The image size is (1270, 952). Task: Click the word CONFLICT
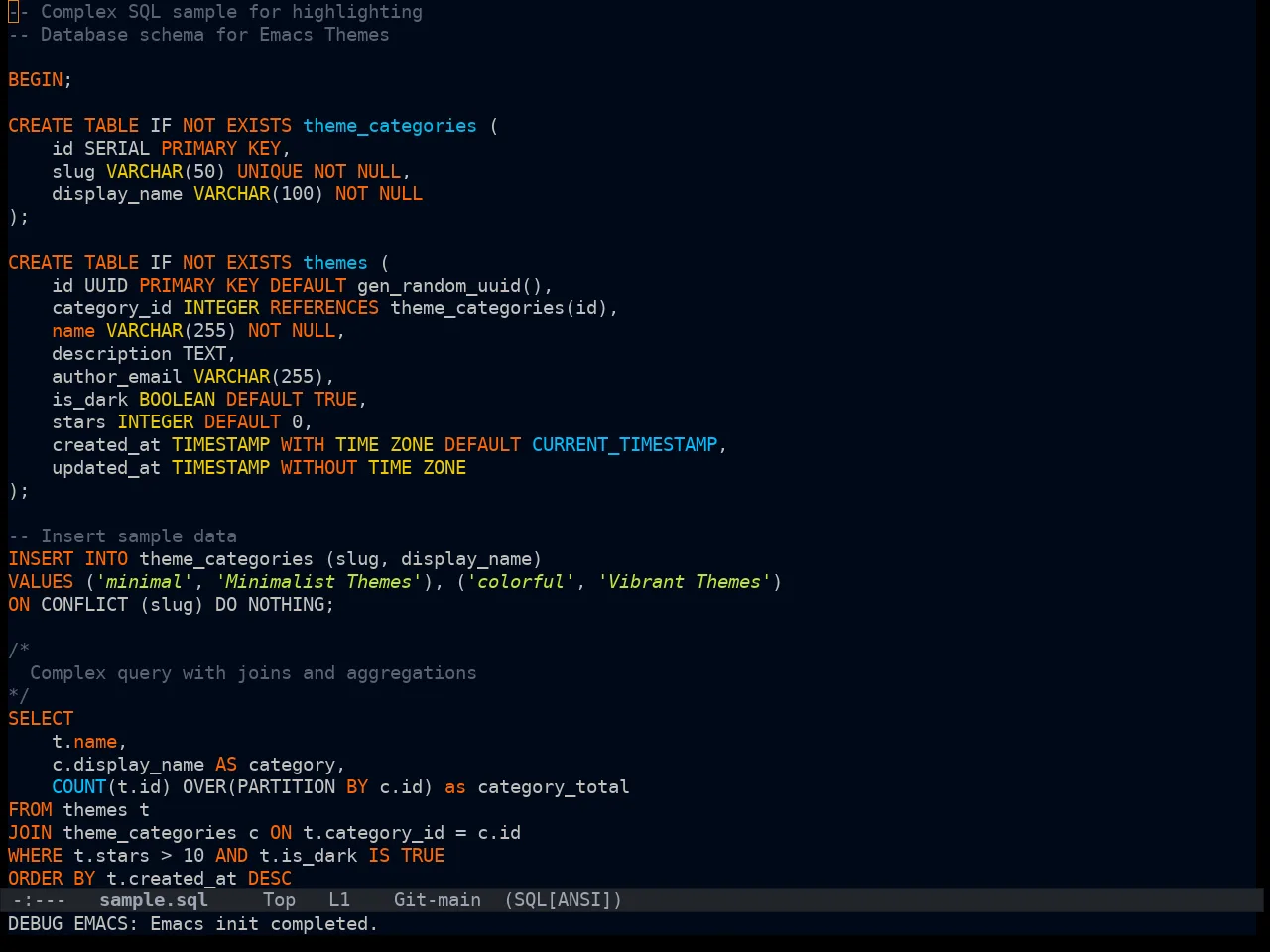84,605
